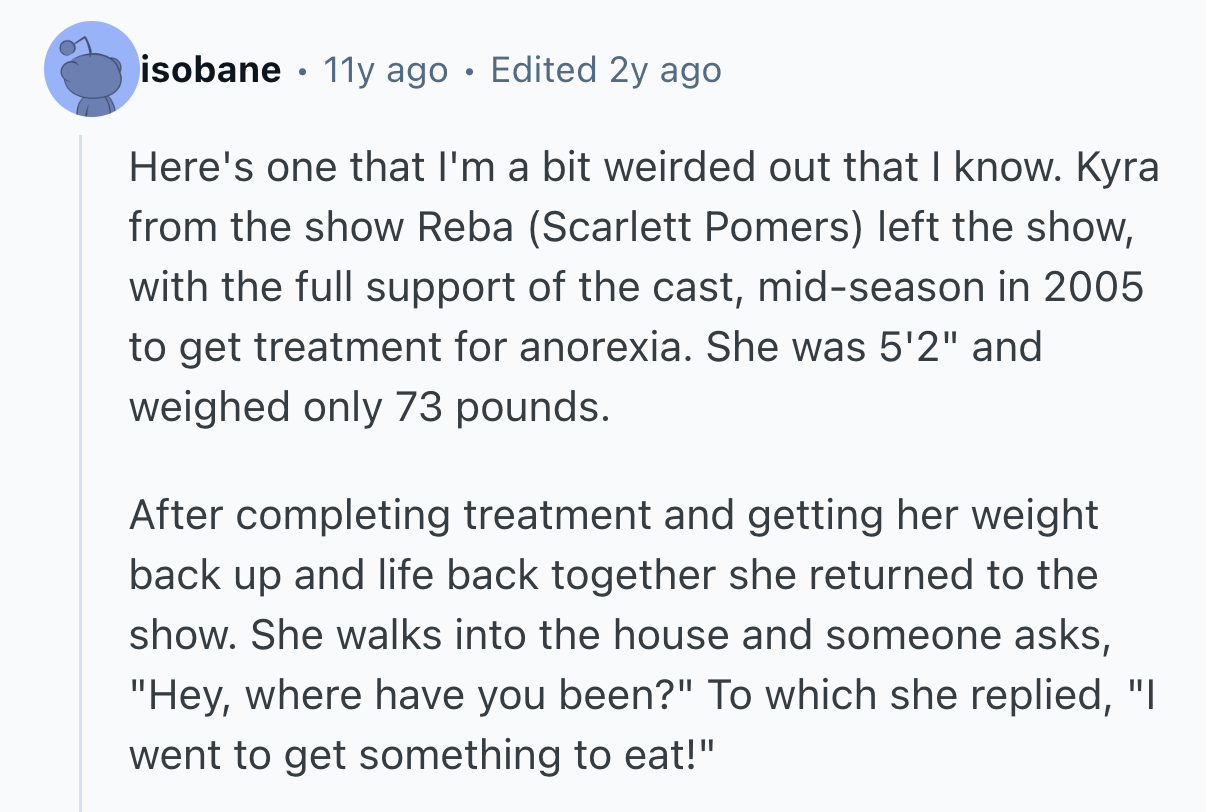
Task: Click the '11y ago' comment timestamp
Action: 385,70
